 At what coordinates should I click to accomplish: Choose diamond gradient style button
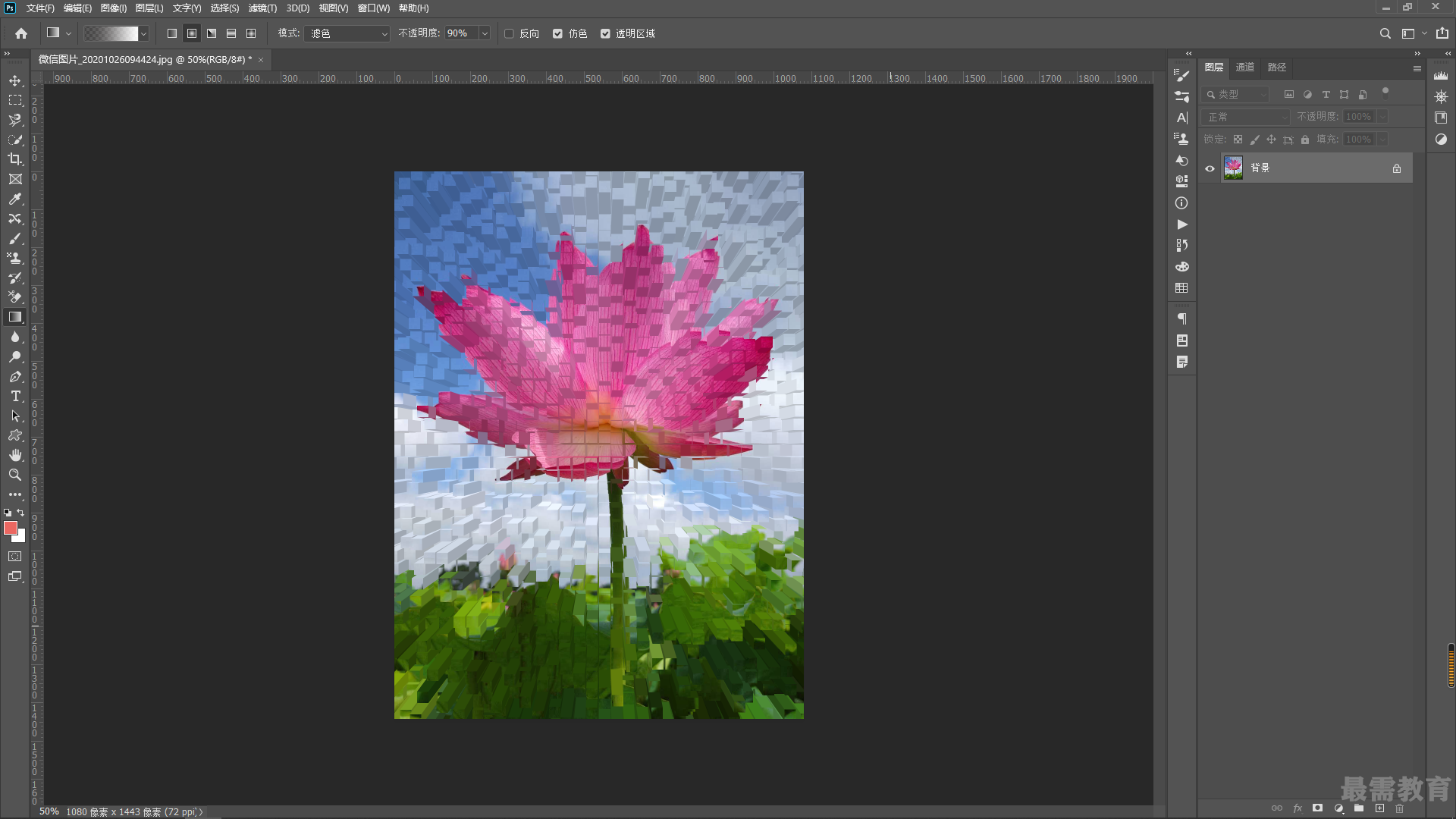coord(251,33)
